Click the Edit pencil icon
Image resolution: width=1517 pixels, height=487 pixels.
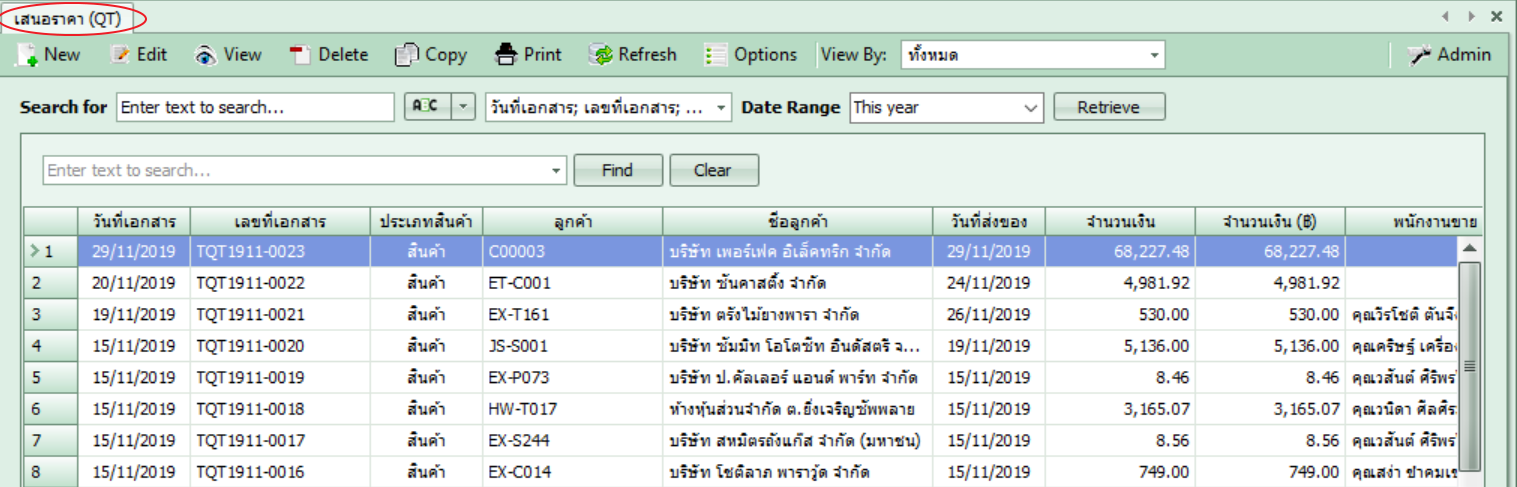[x=120, y=55]
